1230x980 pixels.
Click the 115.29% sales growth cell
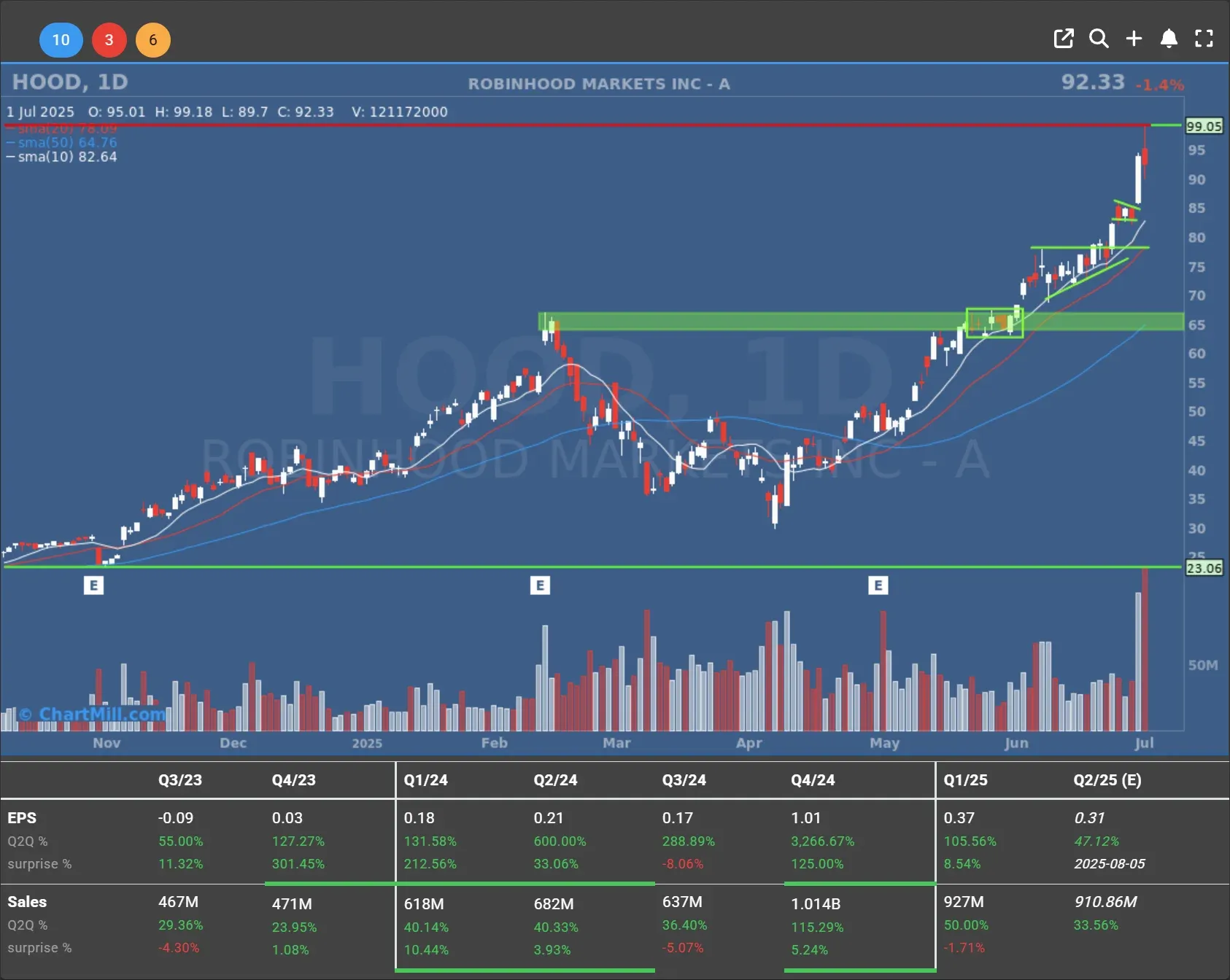point(817,927)
